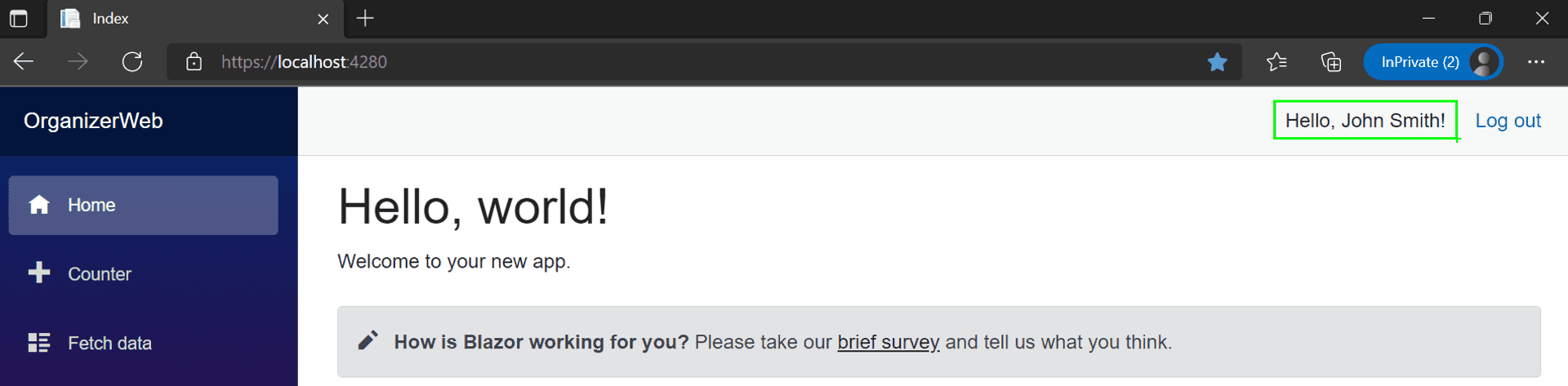Viewport: 1568px width, 386px height.
Task: Click the OrganizerWeb brand title
Action: click(93, 121)
